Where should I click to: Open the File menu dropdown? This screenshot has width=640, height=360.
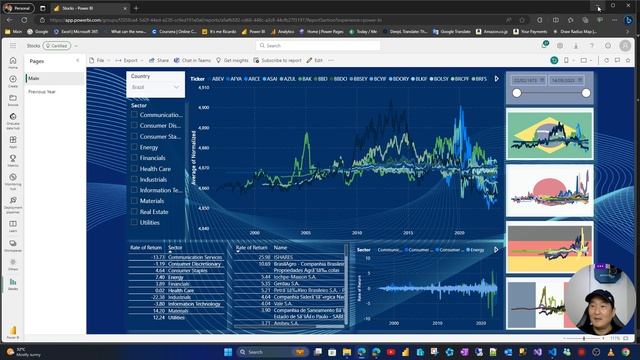click(x=100, y=60)
